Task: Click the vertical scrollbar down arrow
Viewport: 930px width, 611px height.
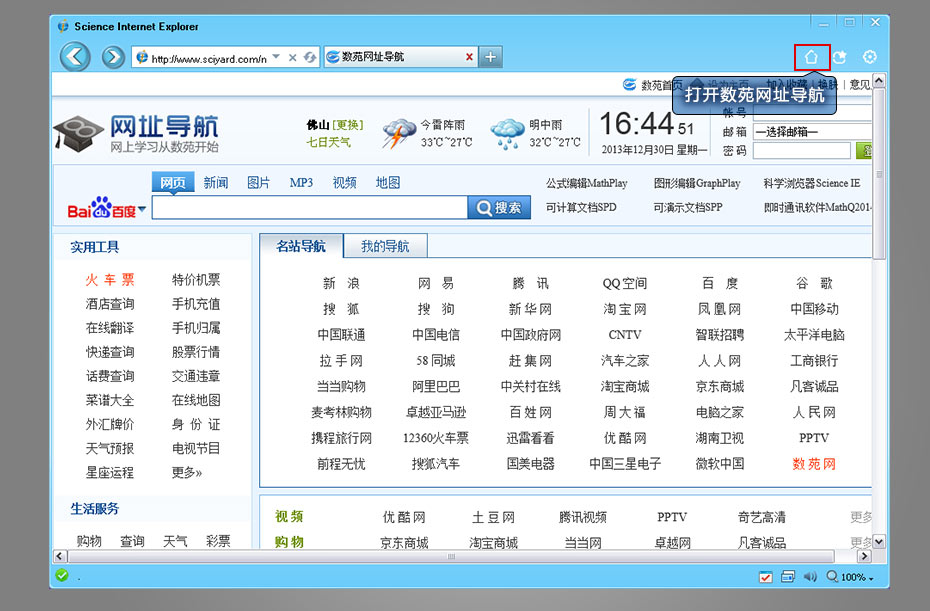Action: 879,542
